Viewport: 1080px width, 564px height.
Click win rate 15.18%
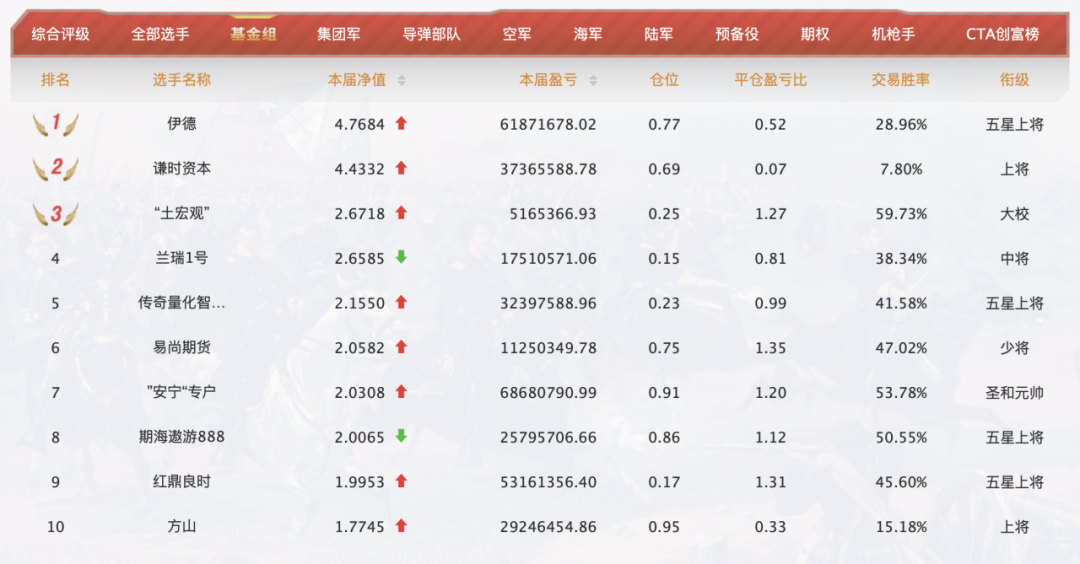tap(901, 528)
